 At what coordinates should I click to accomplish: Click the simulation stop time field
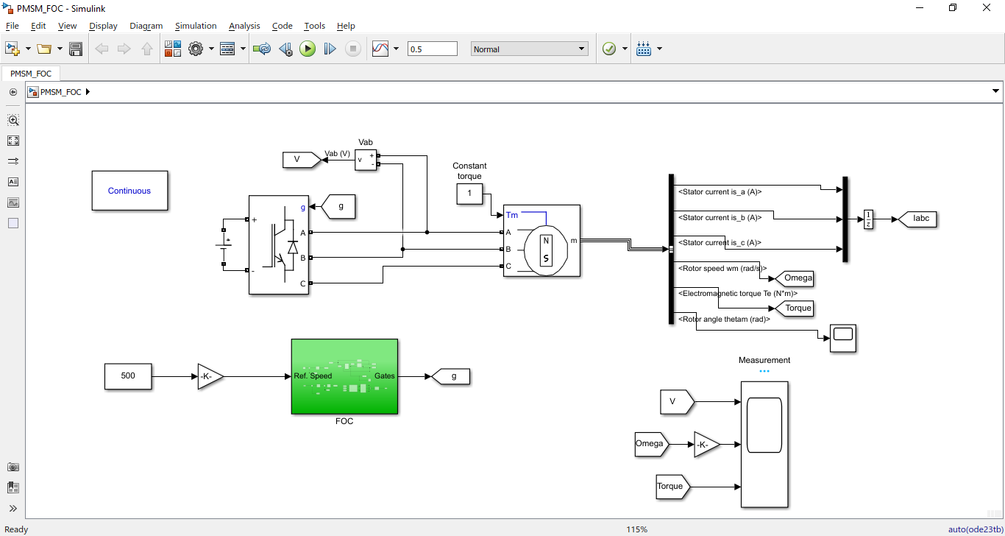coord(433,49)
